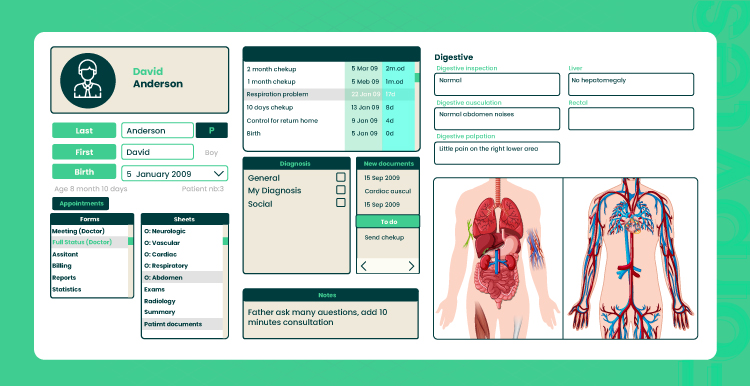Click the Birth label button
750x386 pixels.
pos(84,172)
